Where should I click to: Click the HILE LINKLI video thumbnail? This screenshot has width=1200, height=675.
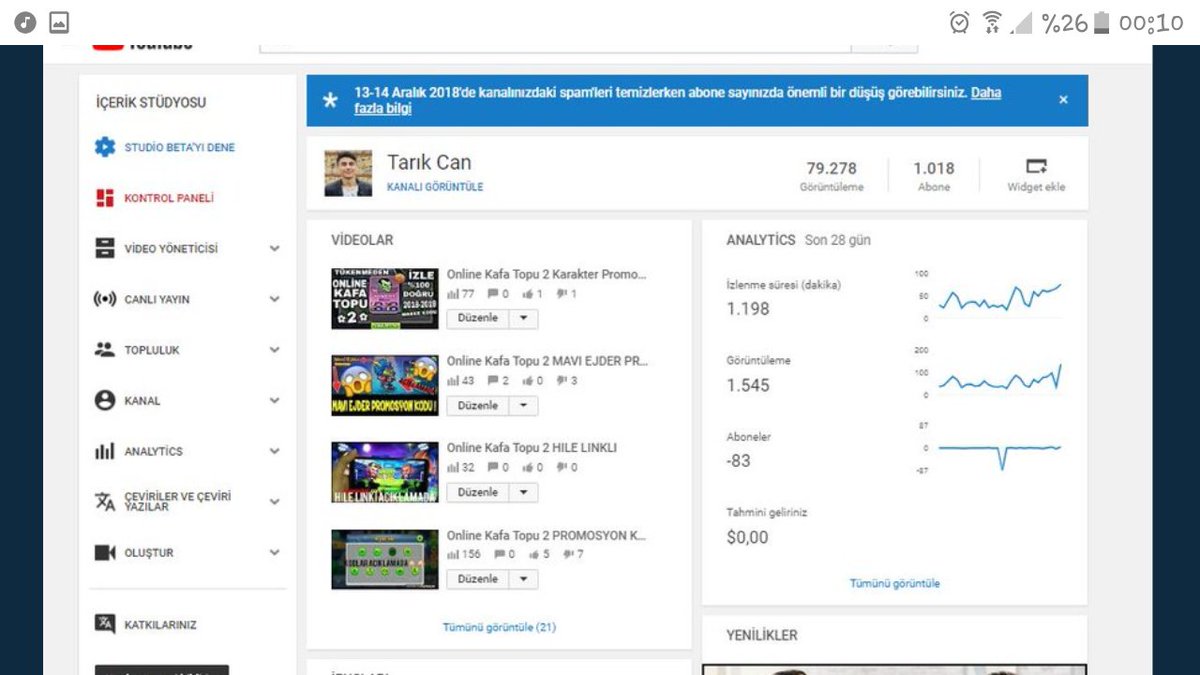[x=385, y=472]
